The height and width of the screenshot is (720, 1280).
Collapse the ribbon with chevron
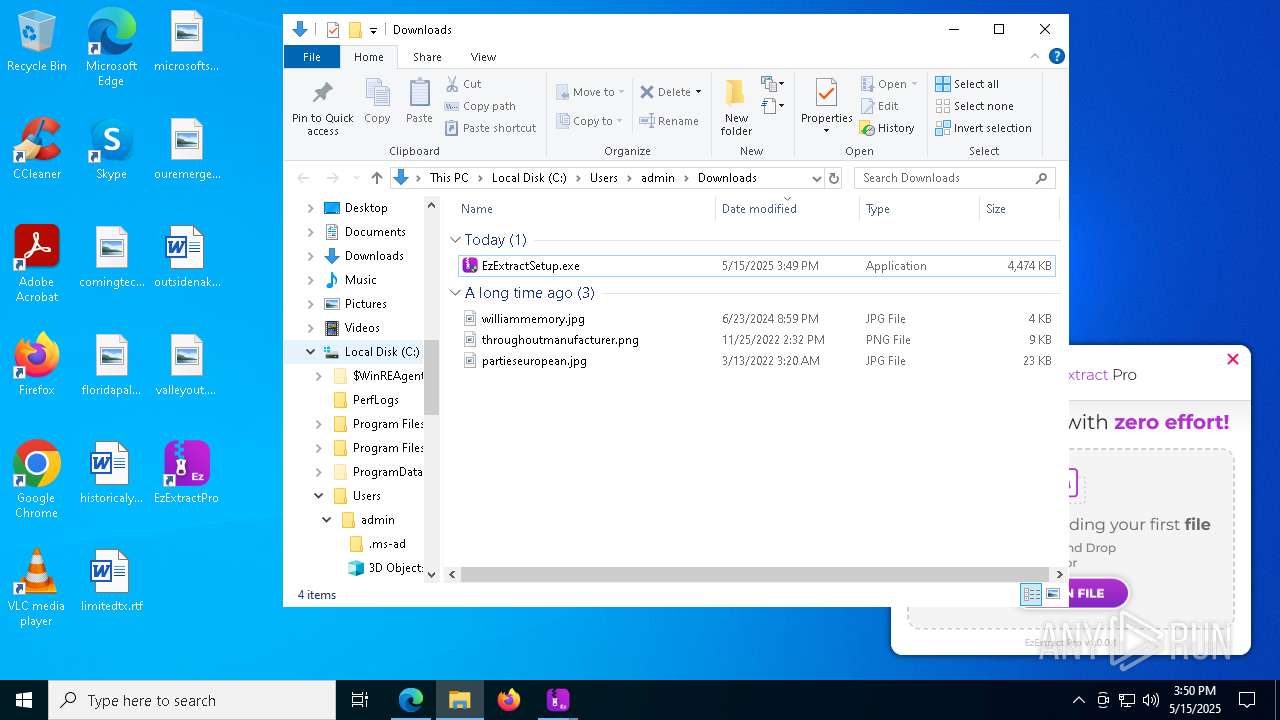point(1035,57)
